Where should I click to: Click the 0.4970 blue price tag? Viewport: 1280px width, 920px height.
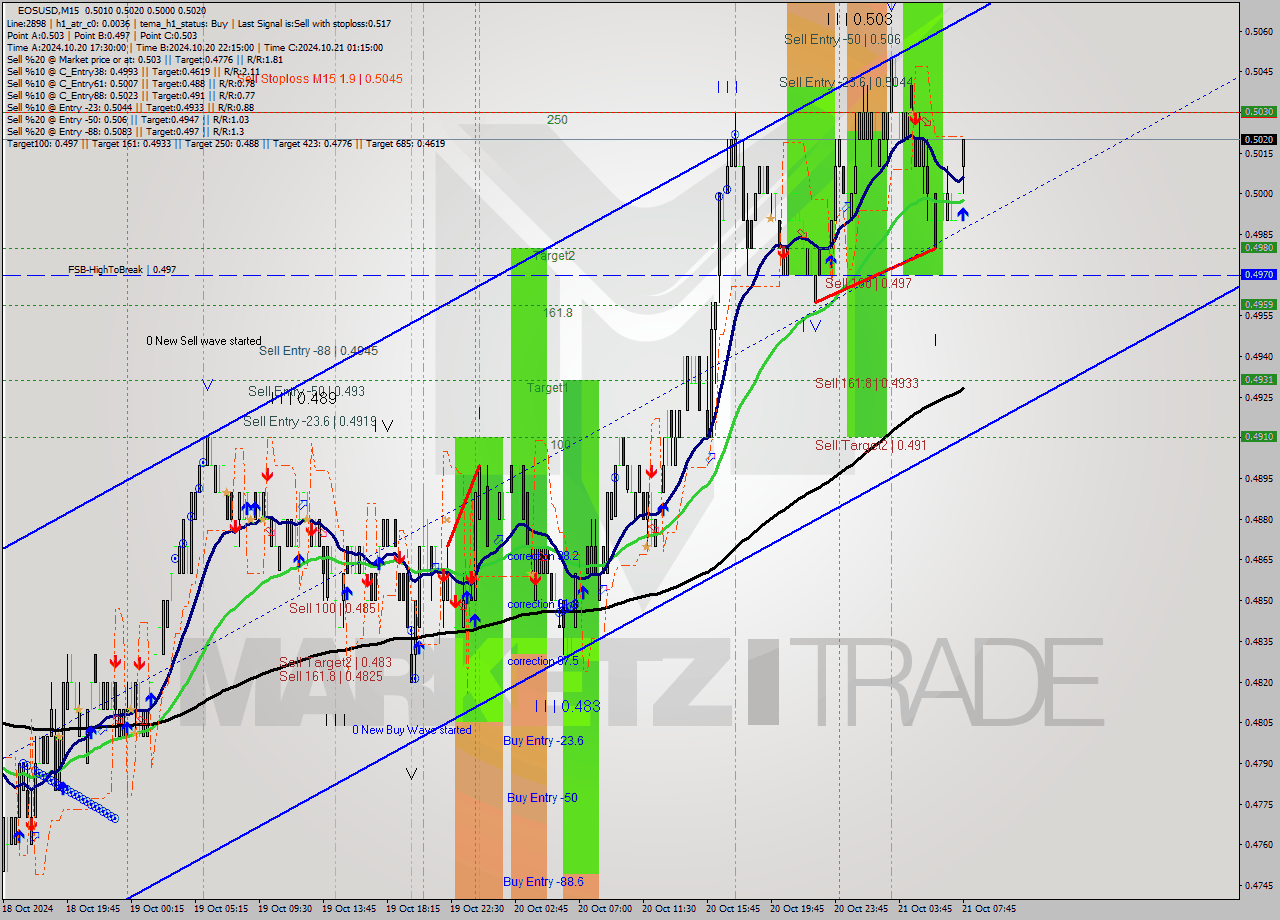tap(1257, 274)
